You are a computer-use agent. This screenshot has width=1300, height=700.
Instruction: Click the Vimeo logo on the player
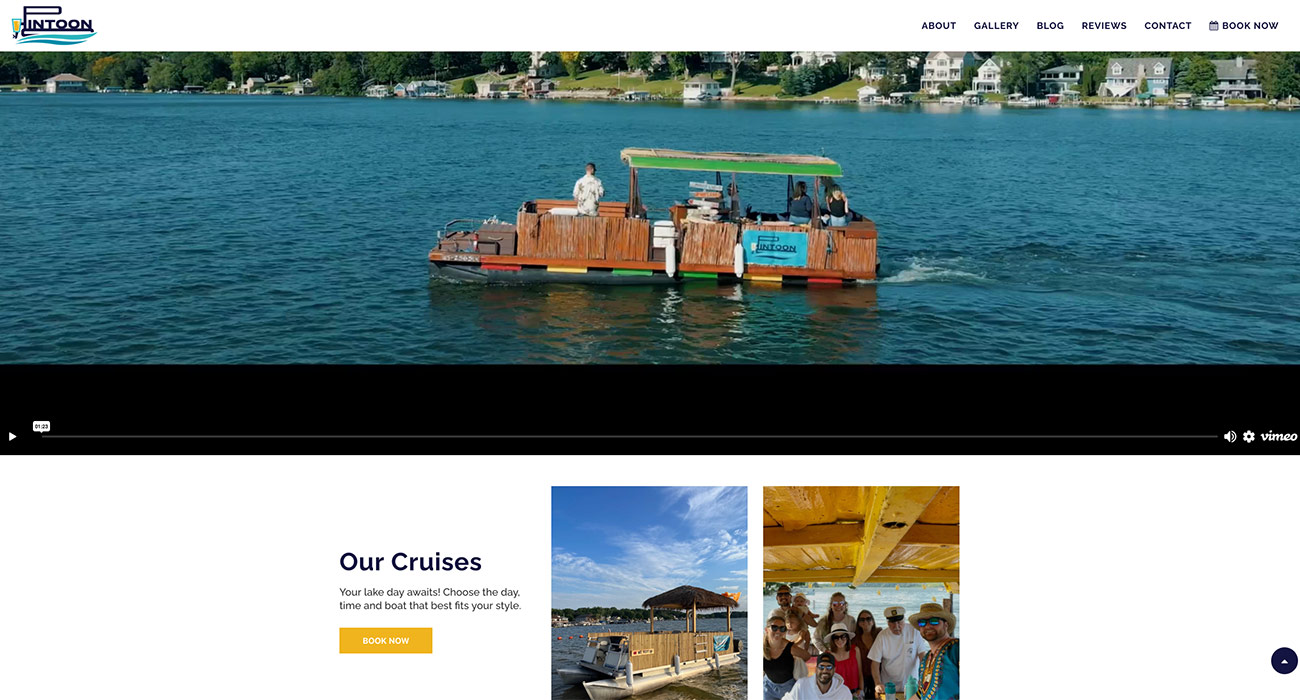coord(1279,436)
